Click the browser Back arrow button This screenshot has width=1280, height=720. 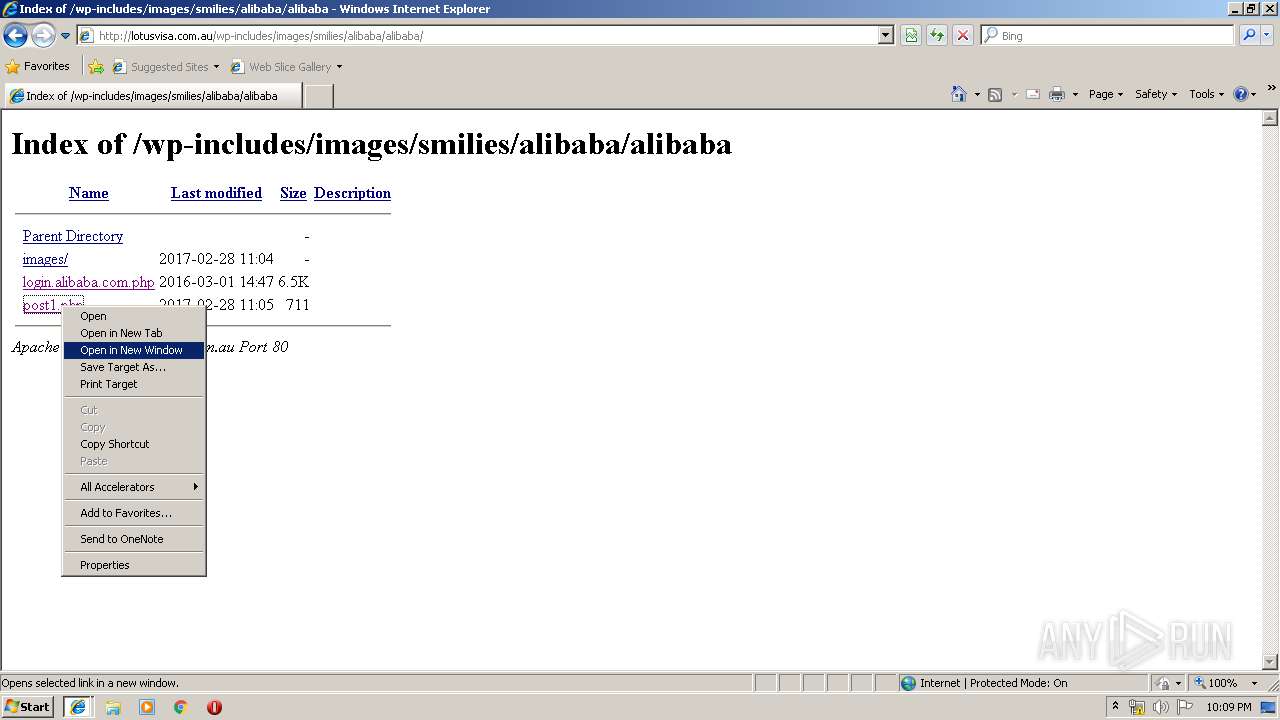16,36
